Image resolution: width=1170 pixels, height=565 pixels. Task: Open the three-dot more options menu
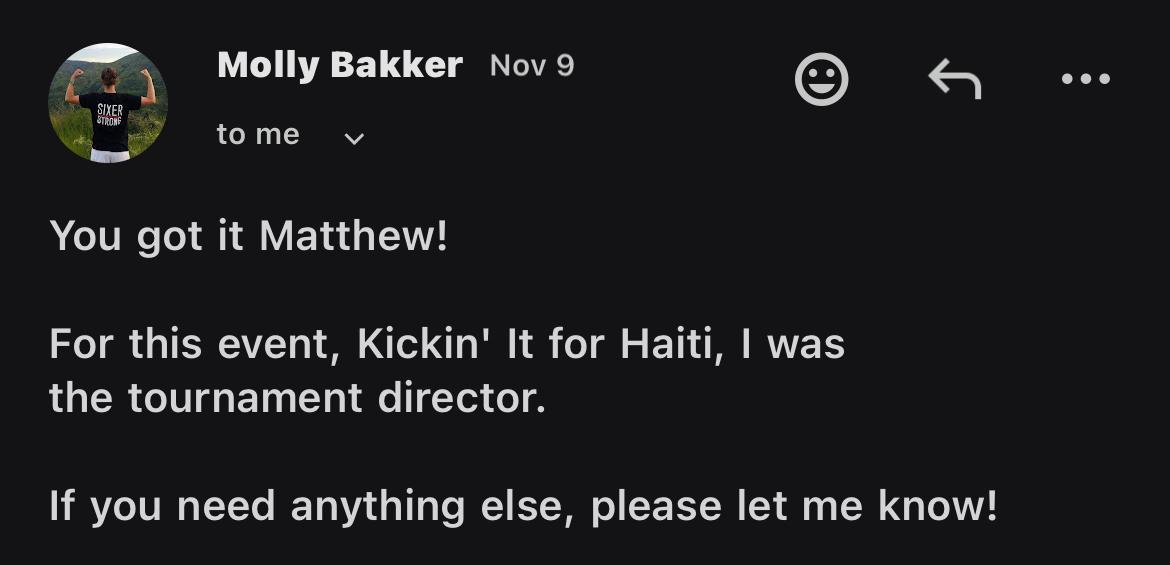[1086, 79]
